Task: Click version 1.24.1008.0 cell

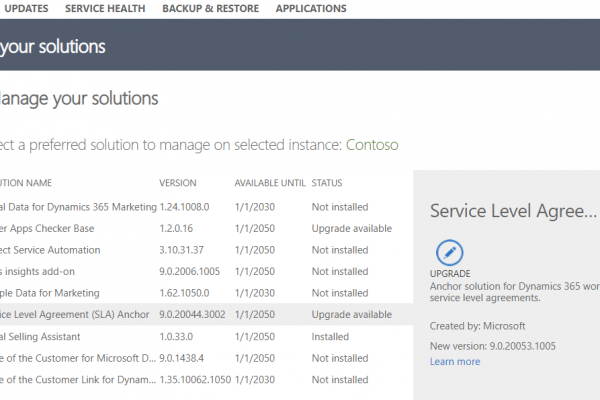Action: (x=184, y=207)
